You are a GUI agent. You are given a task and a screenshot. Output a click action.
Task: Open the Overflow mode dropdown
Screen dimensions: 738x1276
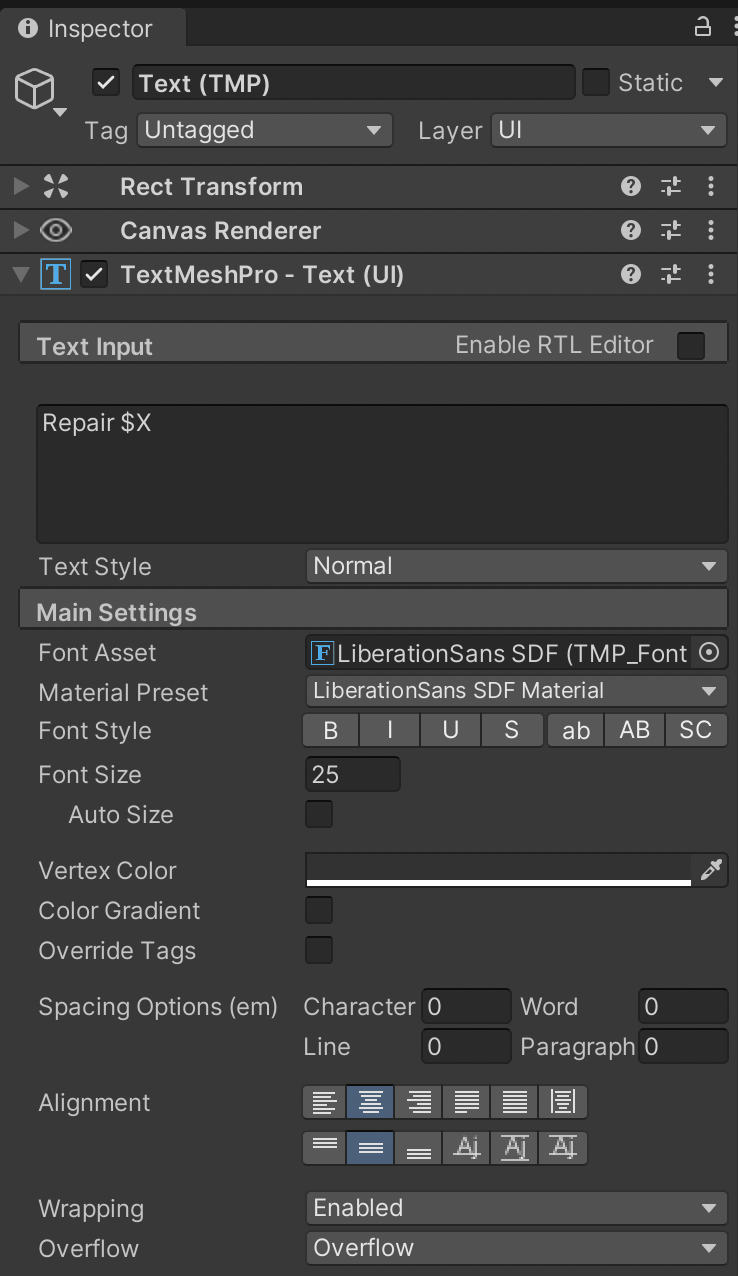tap(516, 1248)
